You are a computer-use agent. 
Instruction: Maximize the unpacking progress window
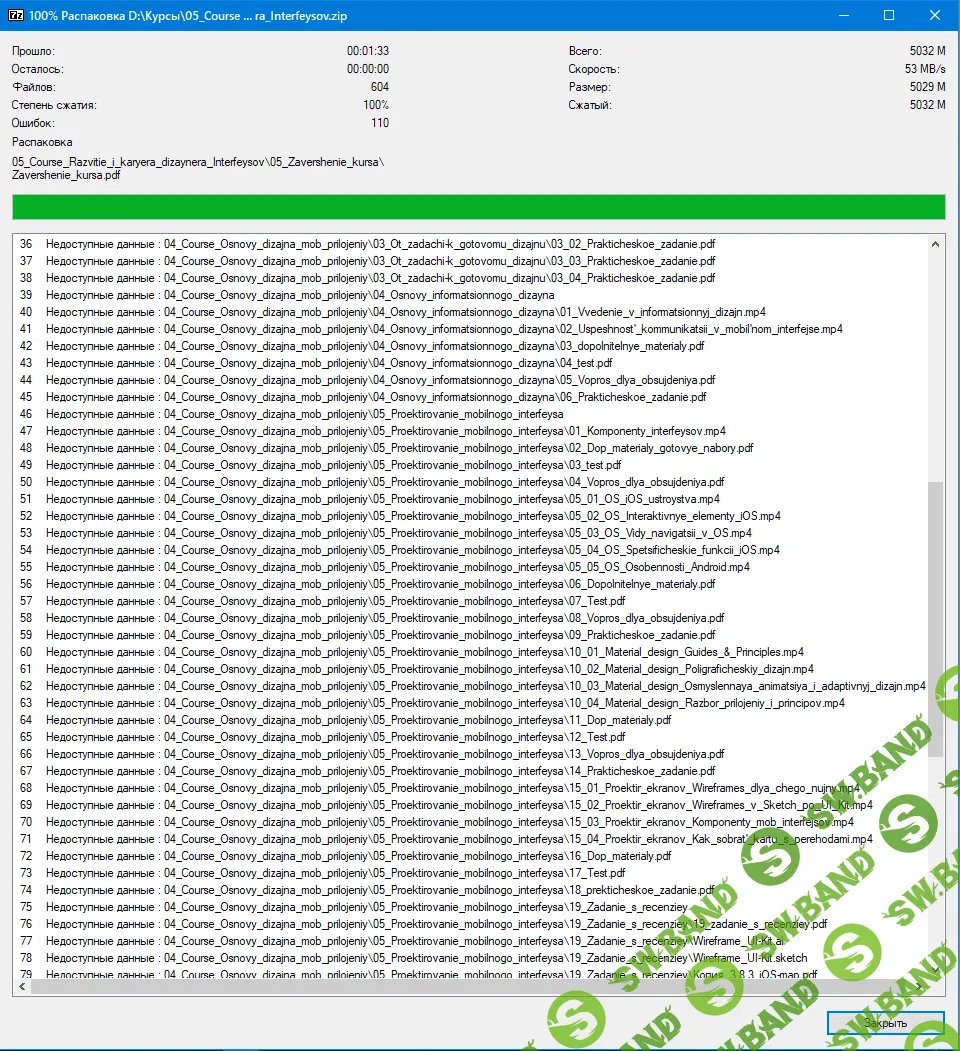coord(889,16)
